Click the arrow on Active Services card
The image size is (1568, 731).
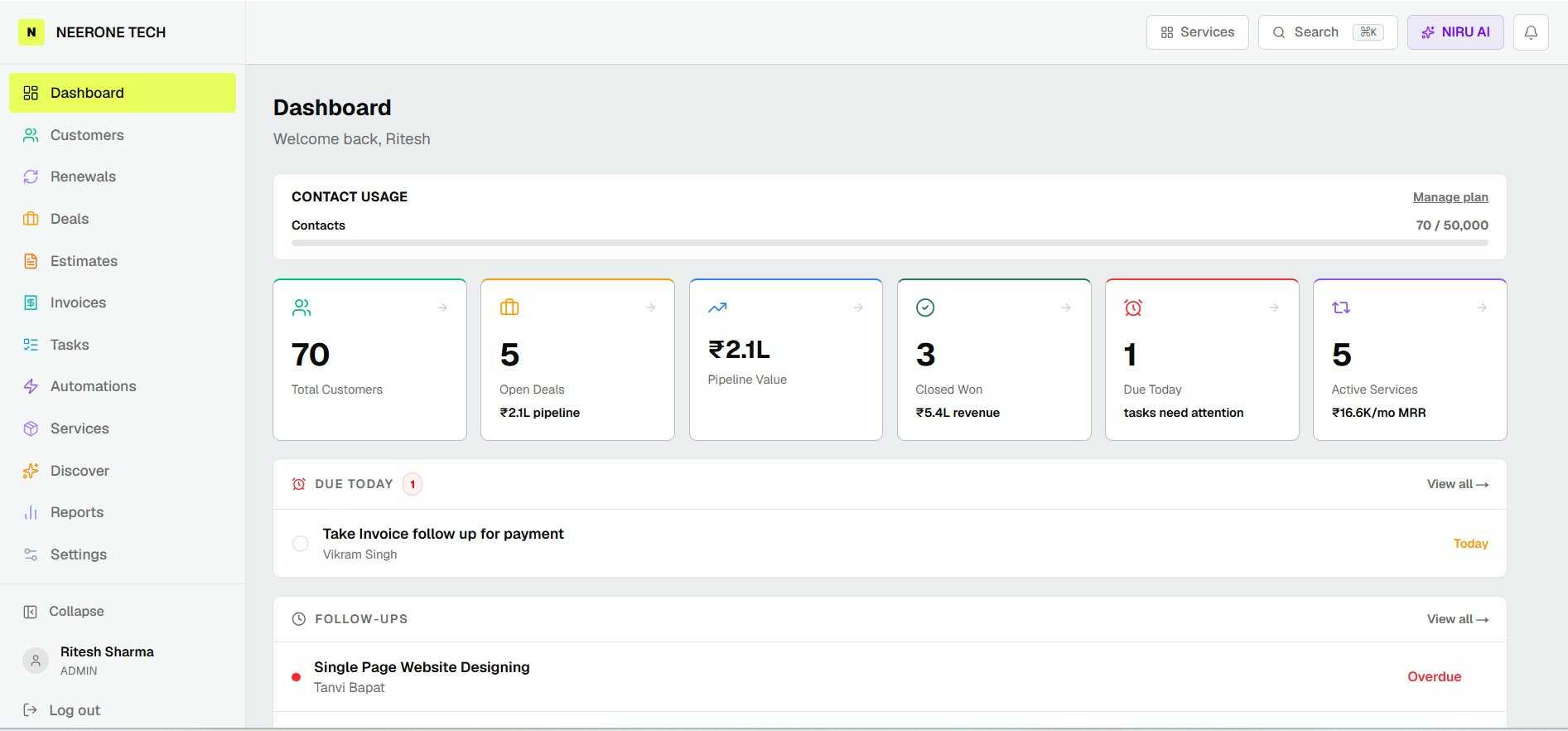coord(1482,307)
